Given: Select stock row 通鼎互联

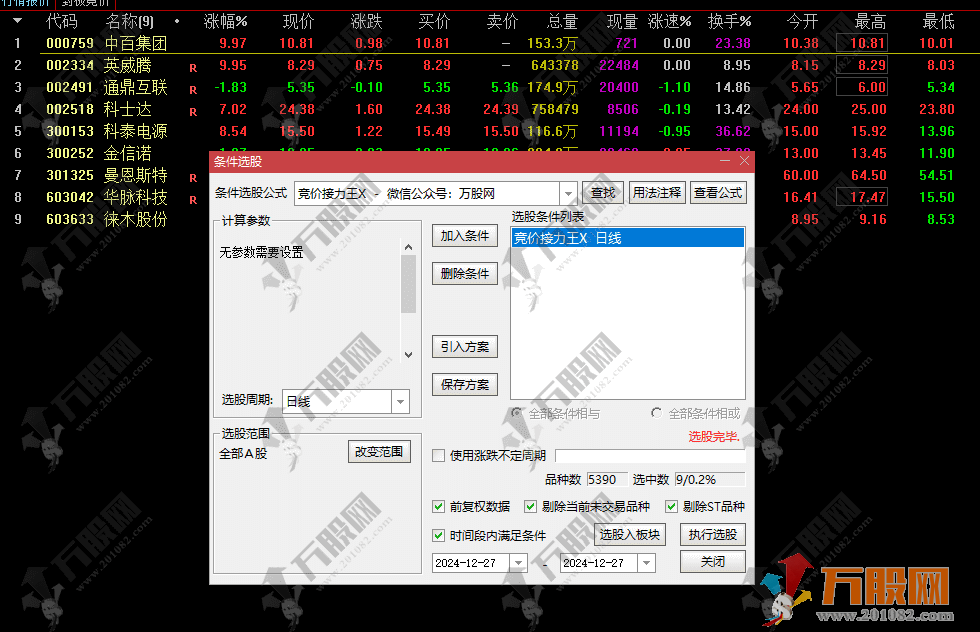Looking at the screenshot, I should [x=490, y=87].
